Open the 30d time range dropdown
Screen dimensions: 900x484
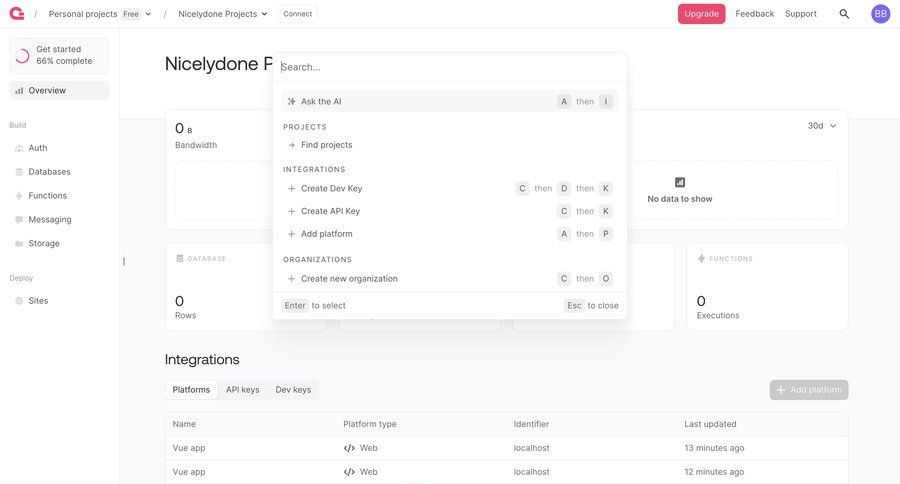(821, 126)
